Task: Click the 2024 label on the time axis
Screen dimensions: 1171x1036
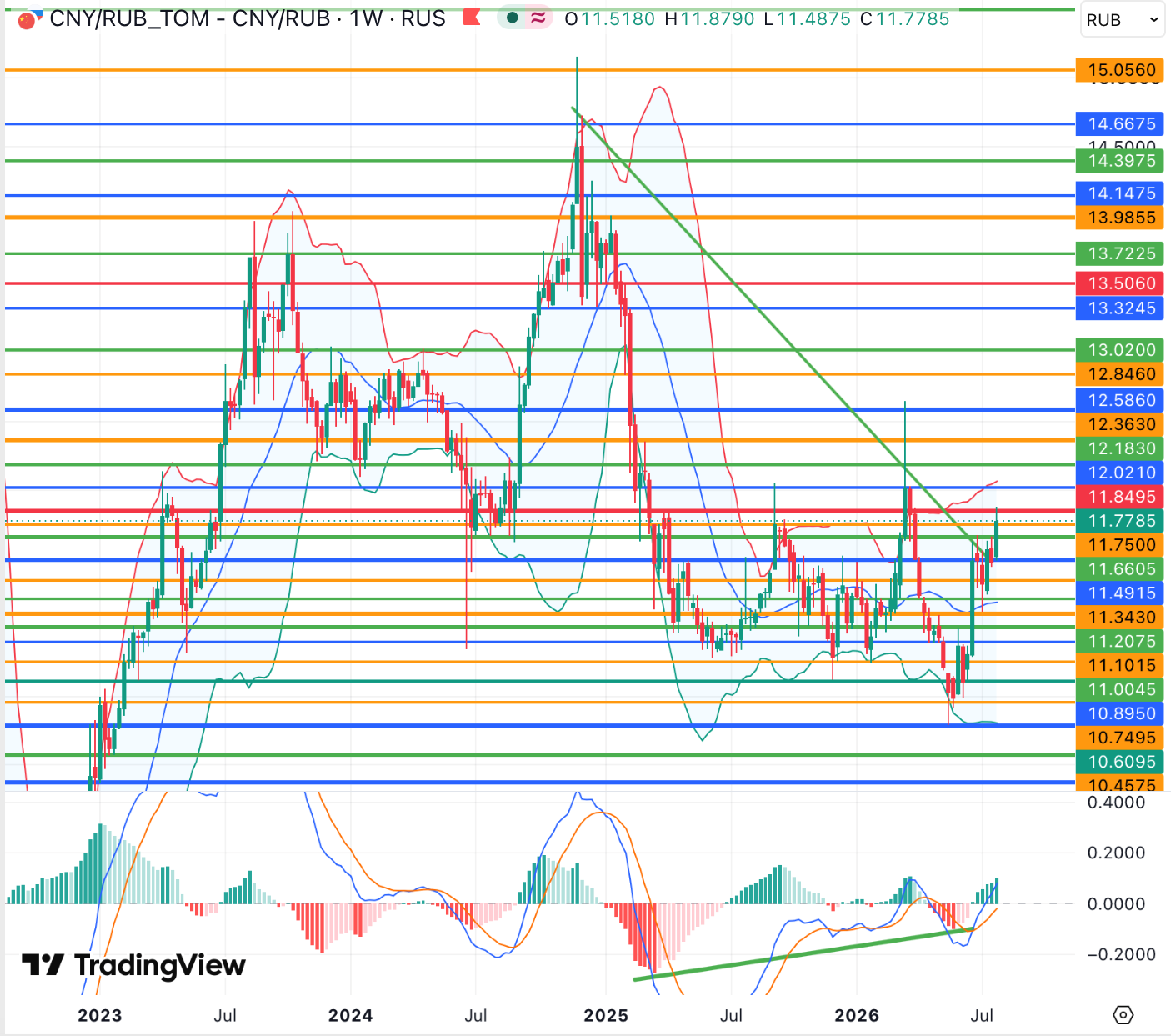Action: [x=350, y=1015]
